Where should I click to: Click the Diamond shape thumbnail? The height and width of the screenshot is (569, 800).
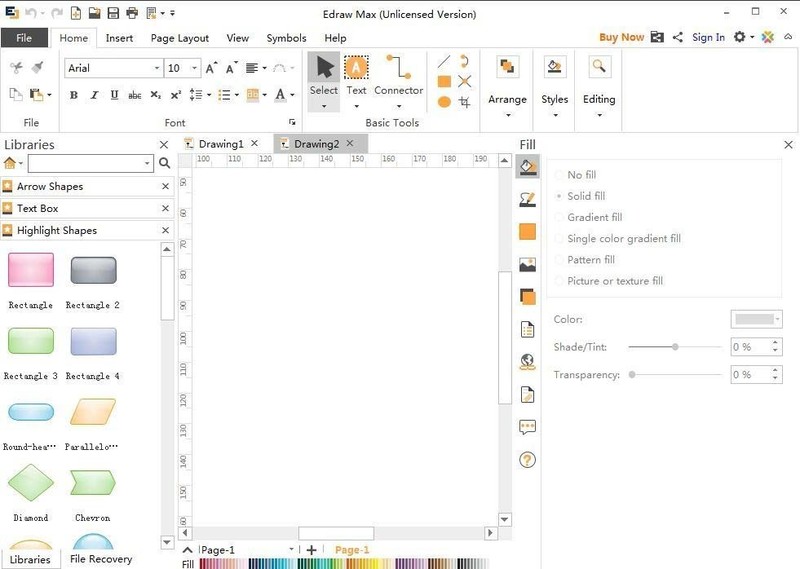[x=31, y=483]
